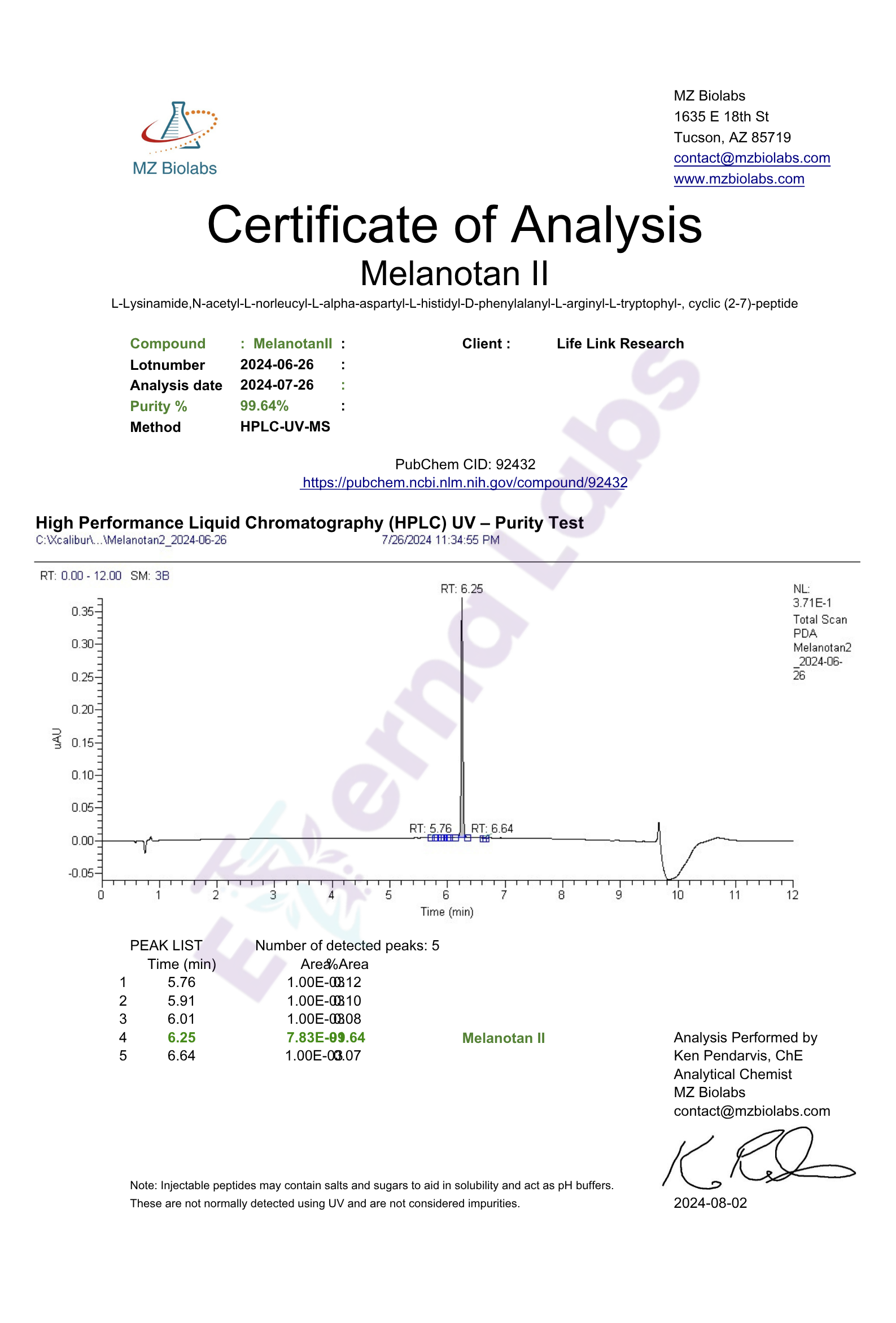This screenshot has height=1323, width=896.
Task: Click the Time (min) axis label
Action: point(447,911)
